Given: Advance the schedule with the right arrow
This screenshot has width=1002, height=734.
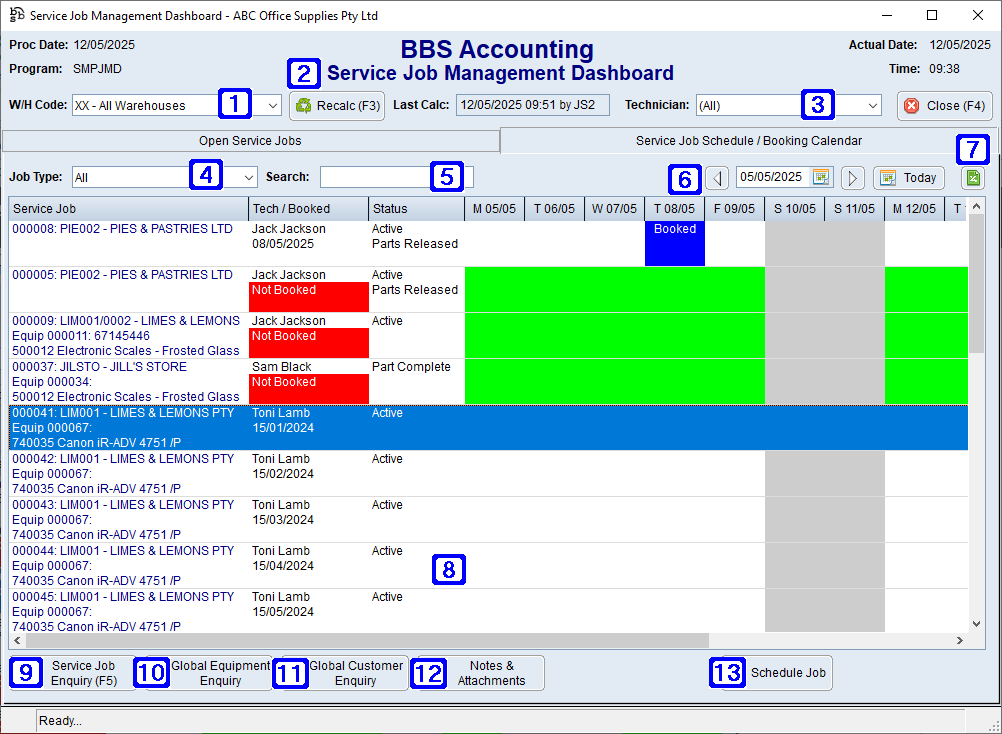Looking at the screenshot, I should 851,177.
